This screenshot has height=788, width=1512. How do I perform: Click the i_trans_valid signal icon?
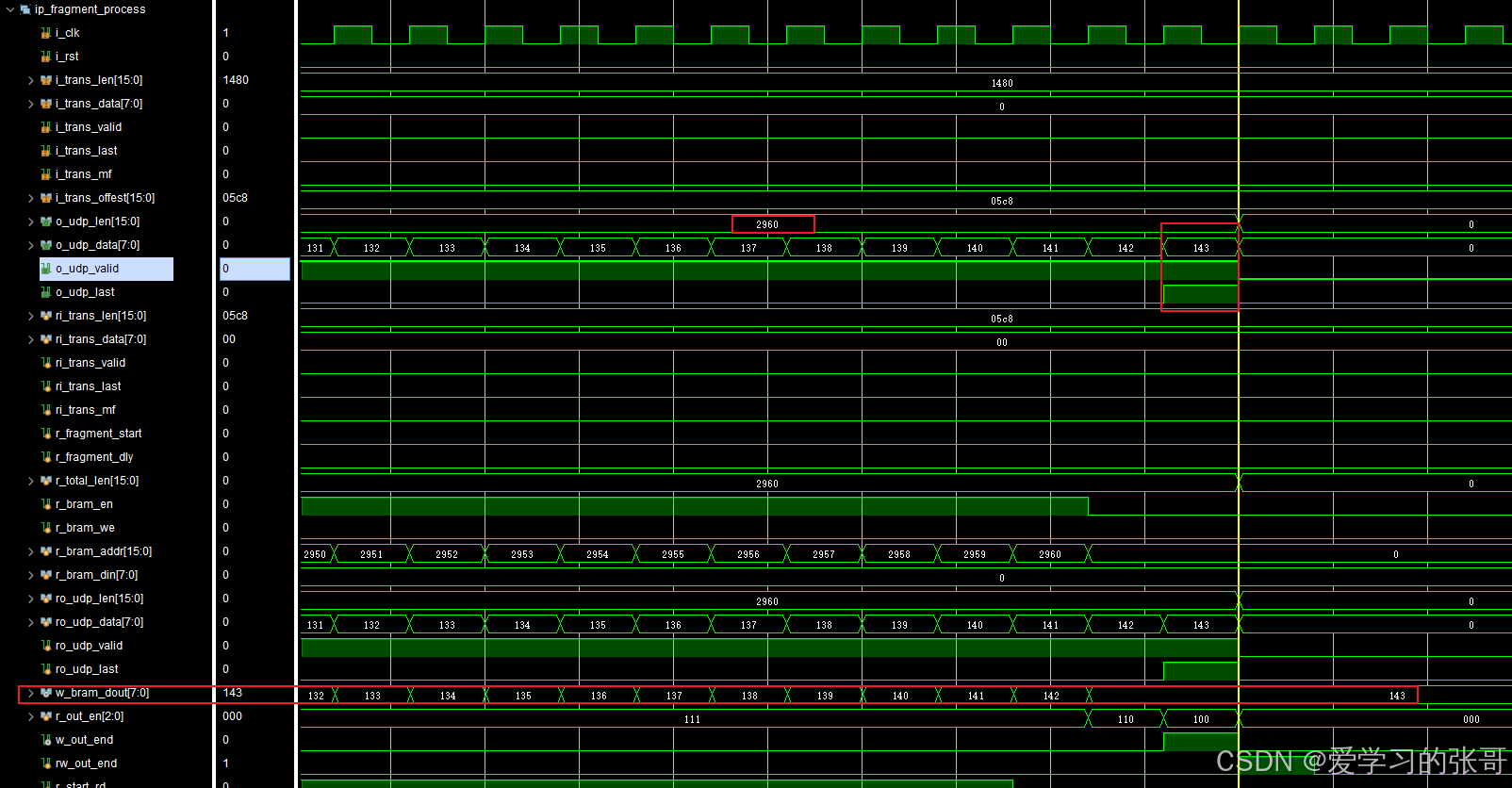click(x=46, y=127)
